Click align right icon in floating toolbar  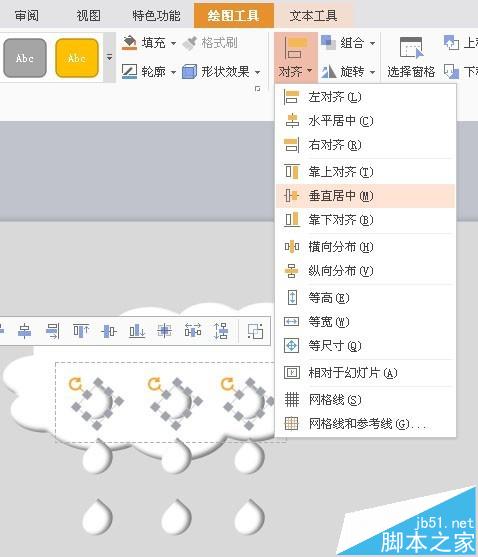(53, 331)
